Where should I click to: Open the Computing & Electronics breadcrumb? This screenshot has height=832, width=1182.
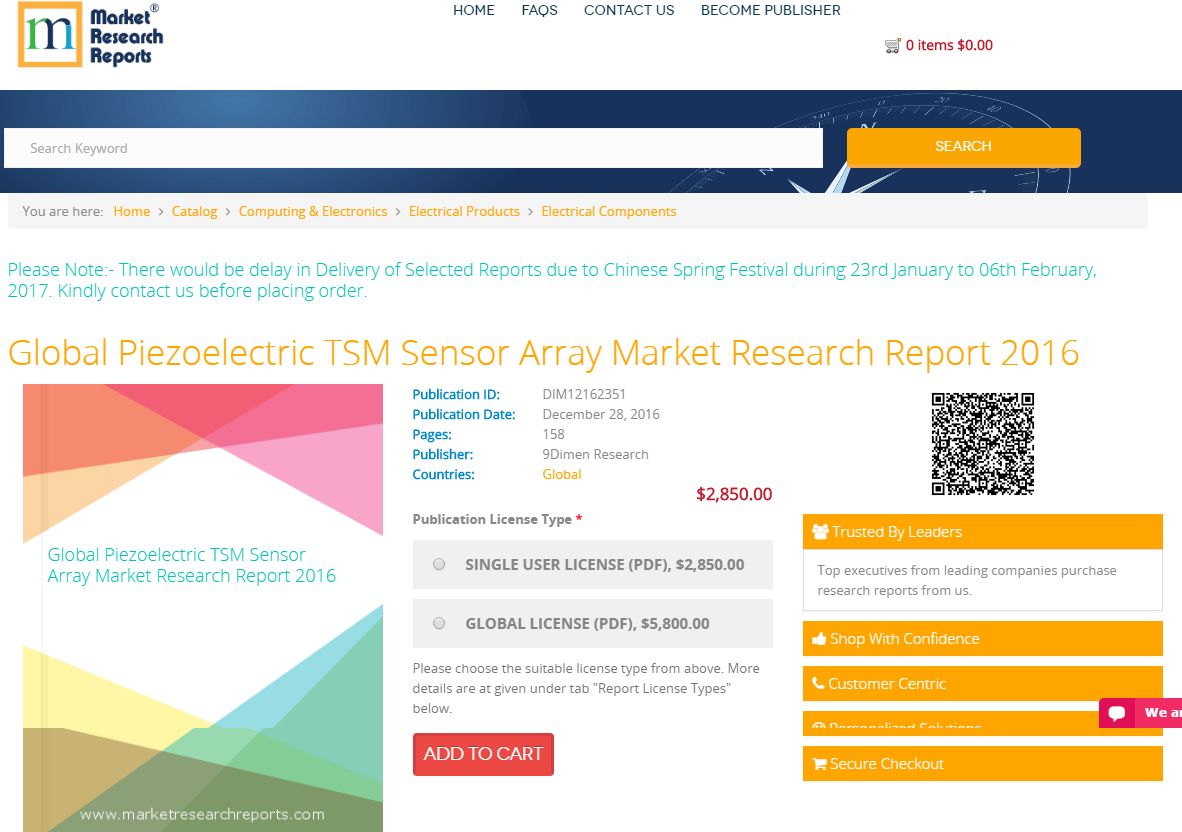click(x=313, y=212)
